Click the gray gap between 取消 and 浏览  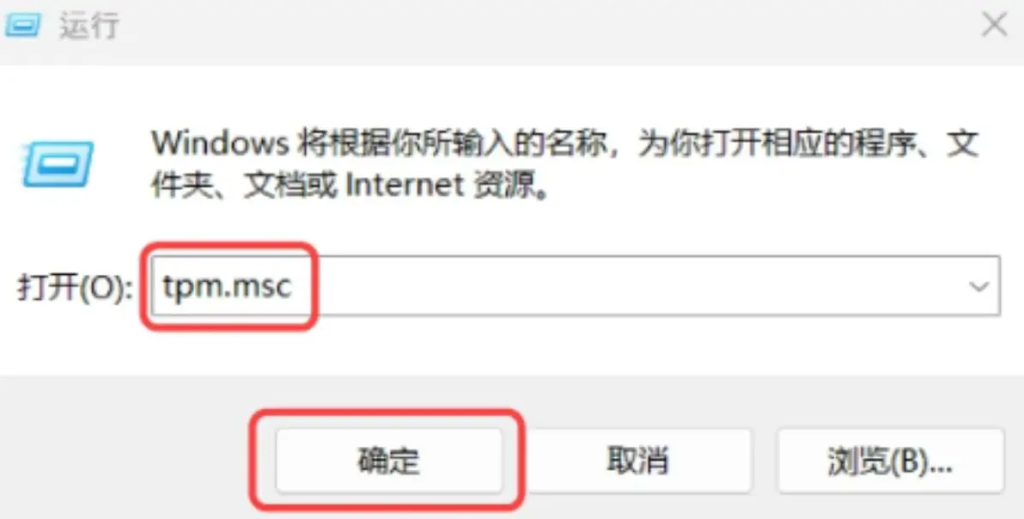pos(764,461)
